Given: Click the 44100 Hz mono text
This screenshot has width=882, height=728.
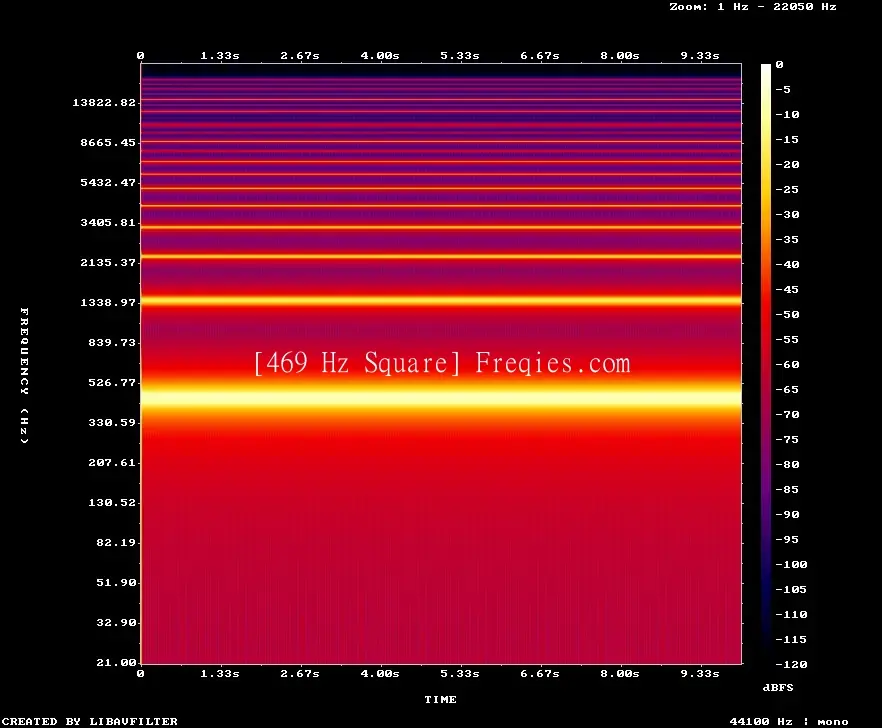Looking at the screenshot, I should click(789, 721).
